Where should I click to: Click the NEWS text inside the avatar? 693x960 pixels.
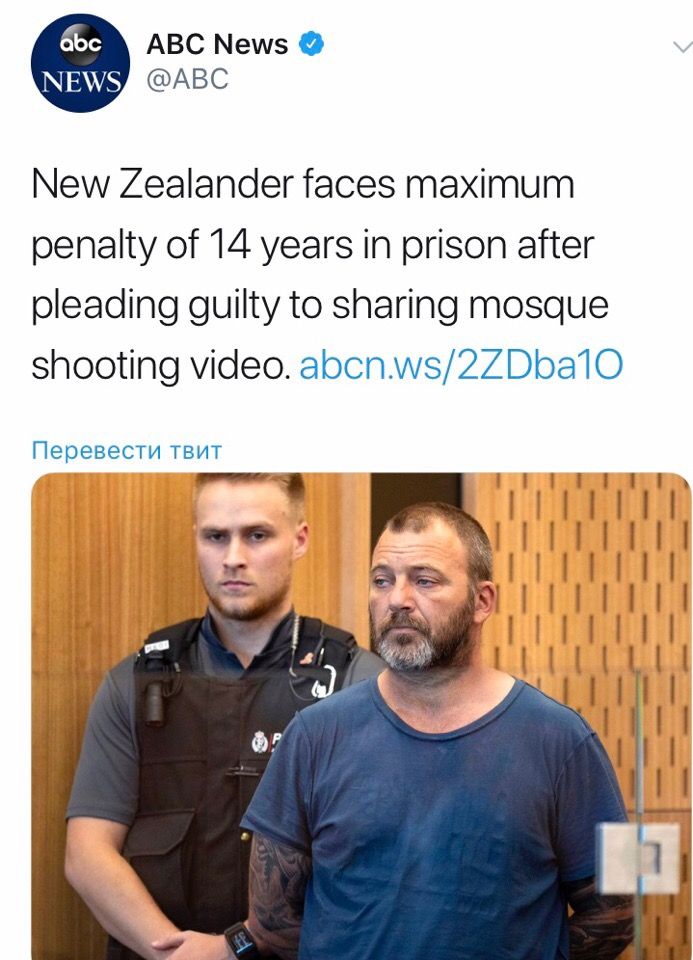click(x=80, y=81)
